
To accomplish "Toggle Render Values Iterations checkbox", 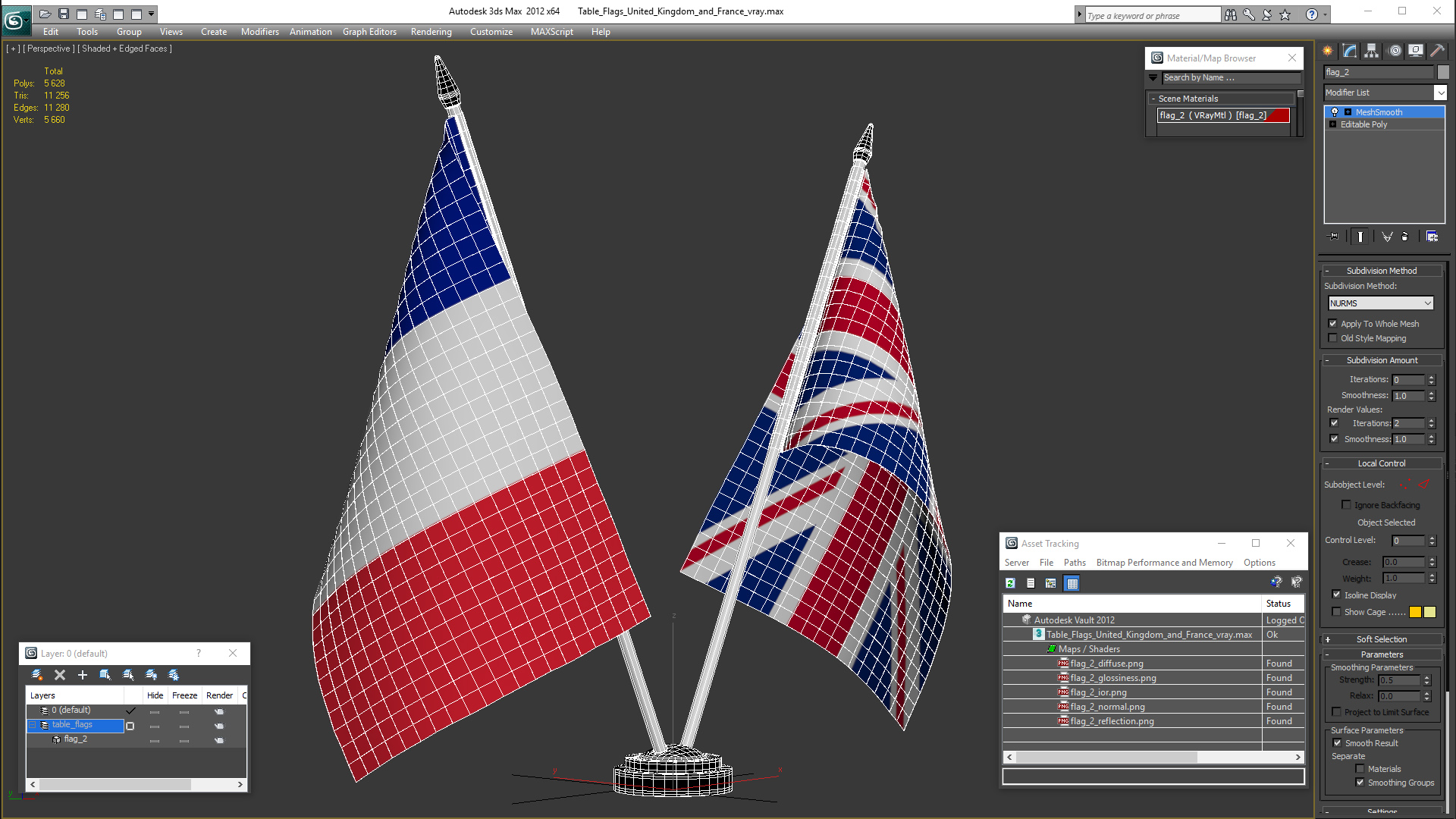I will [1335, 423].
